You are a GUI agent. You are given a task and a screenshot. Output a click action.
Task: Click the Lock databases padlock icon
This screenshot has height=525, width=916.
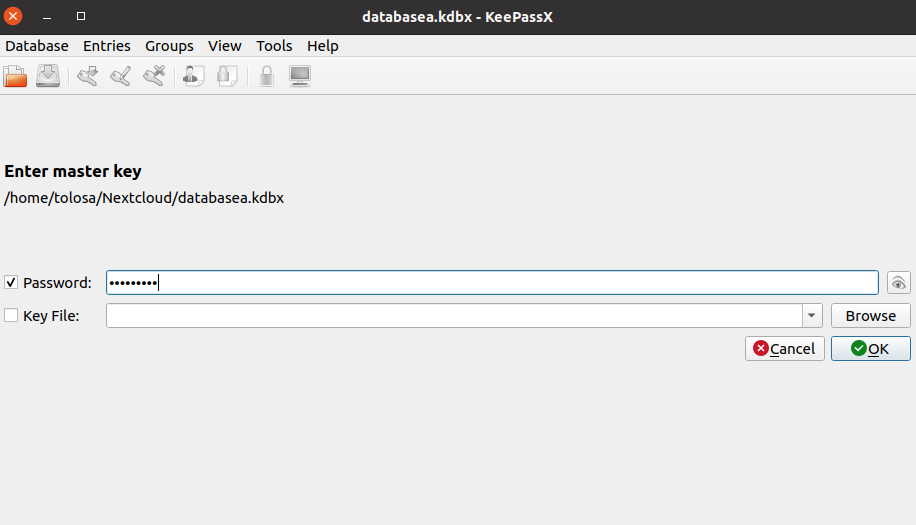click(266, 76)
